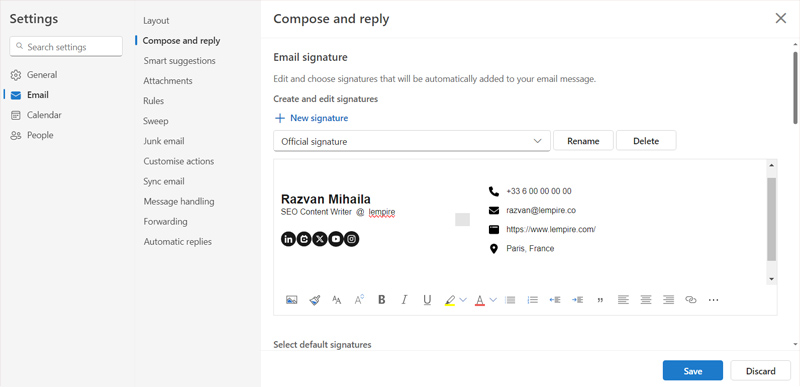Open the font color dropdown arrow
800x387 pixels.
[493, 300]
